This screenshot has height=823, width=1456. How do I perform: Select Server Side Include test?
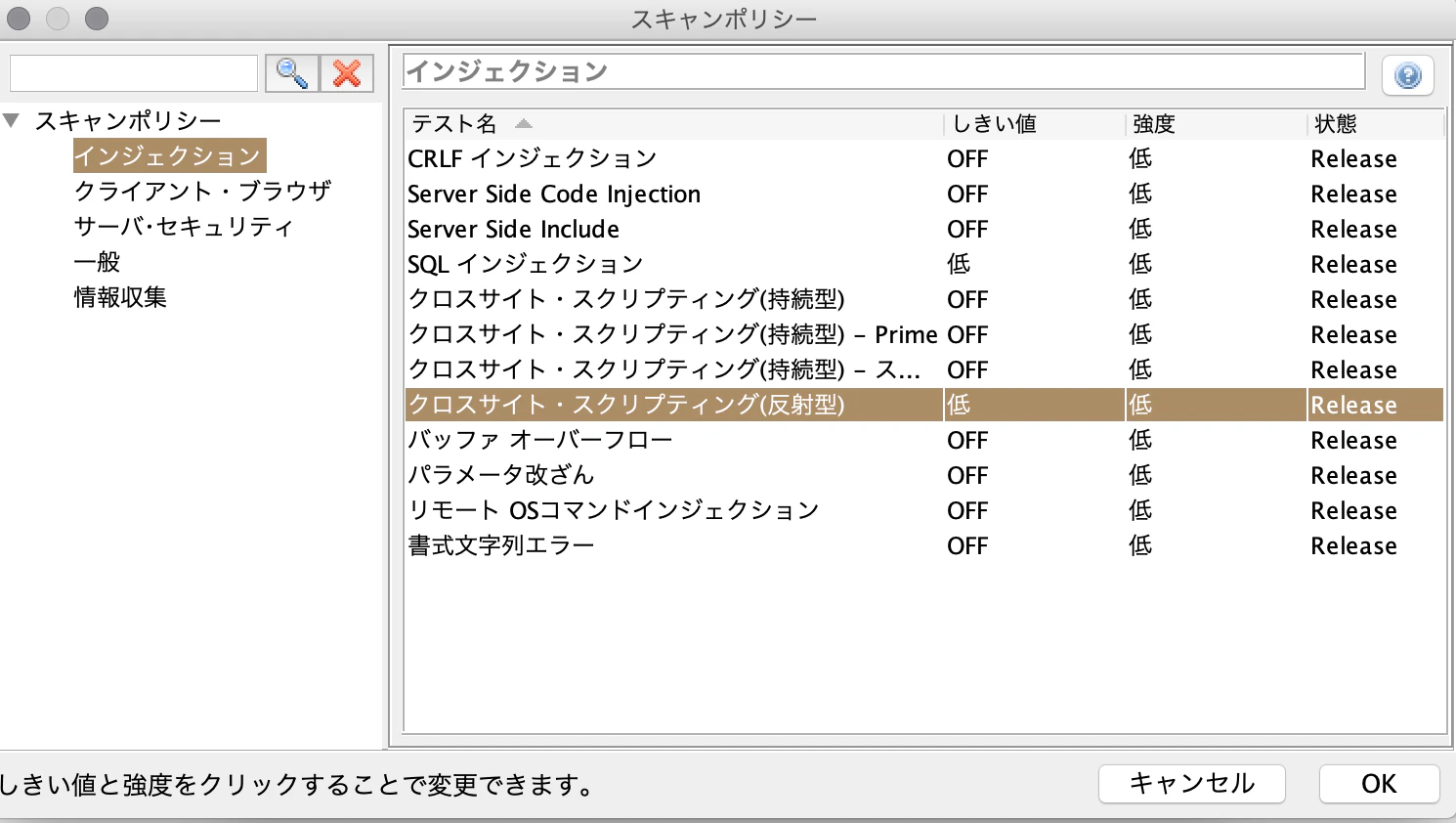513,229
